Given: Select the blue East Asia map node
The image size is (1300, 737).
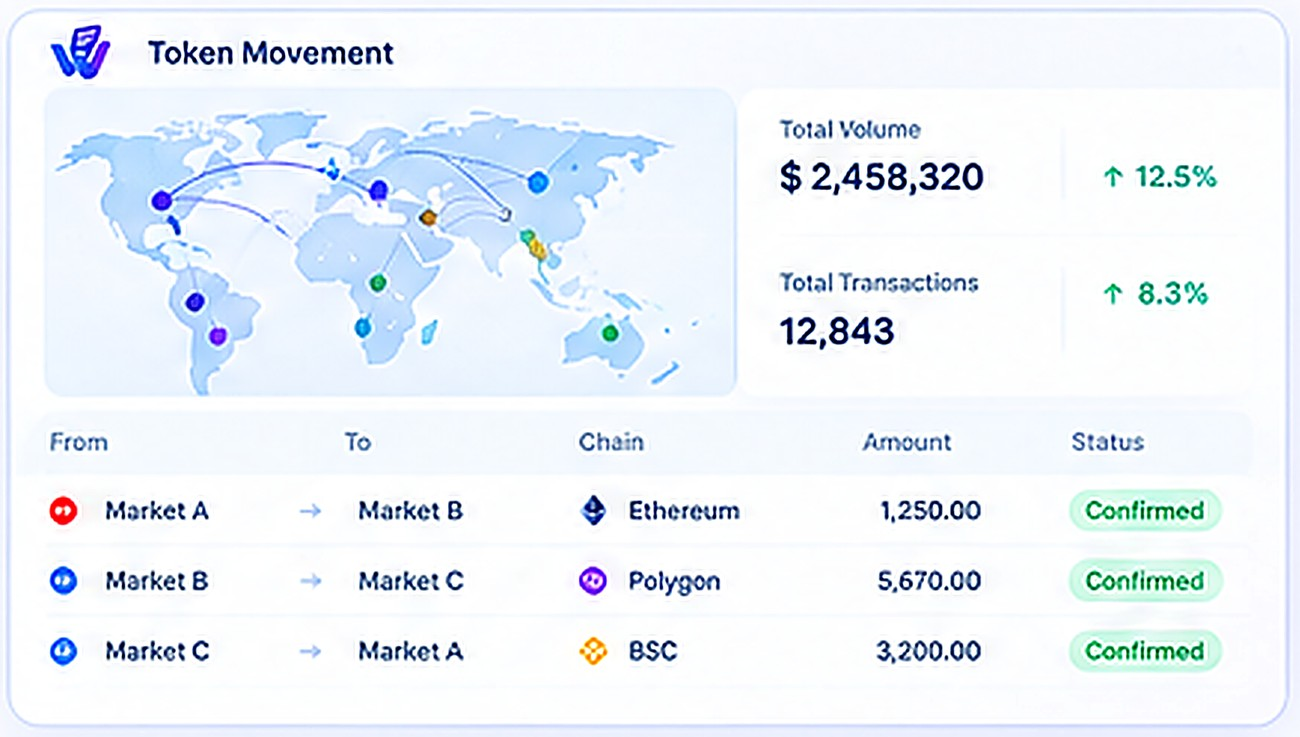Looking at the screenshot, I should coord(538,182).
